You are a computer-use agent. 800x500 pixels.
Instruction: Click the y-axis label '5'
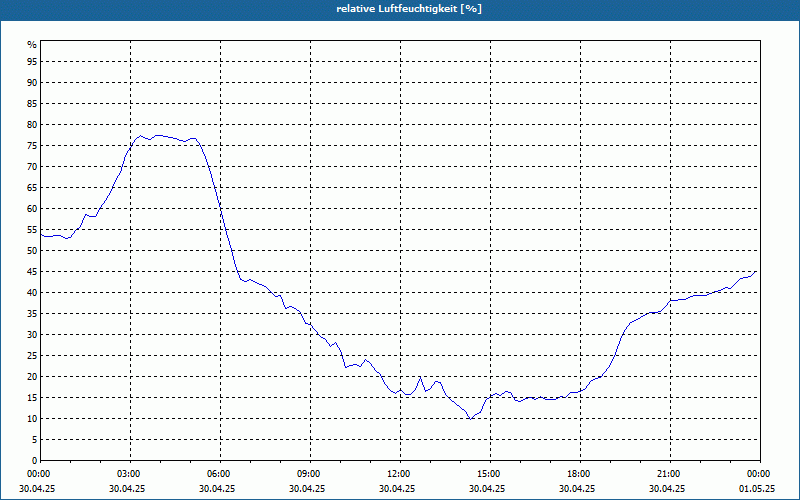click(35, 440)
